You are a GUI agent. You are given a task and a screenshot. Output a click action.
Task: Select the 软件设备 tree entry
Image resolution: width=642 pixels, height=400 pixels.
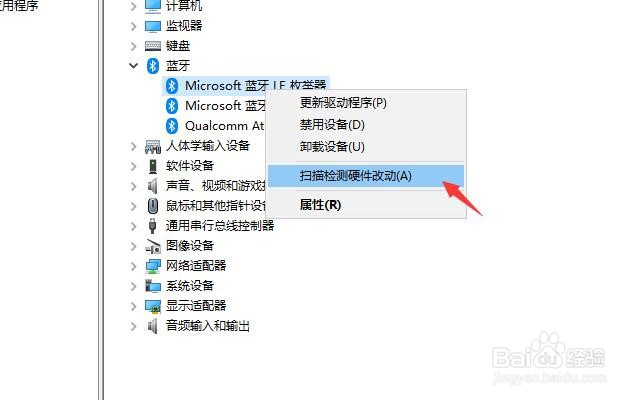click(x=190, y=166)
